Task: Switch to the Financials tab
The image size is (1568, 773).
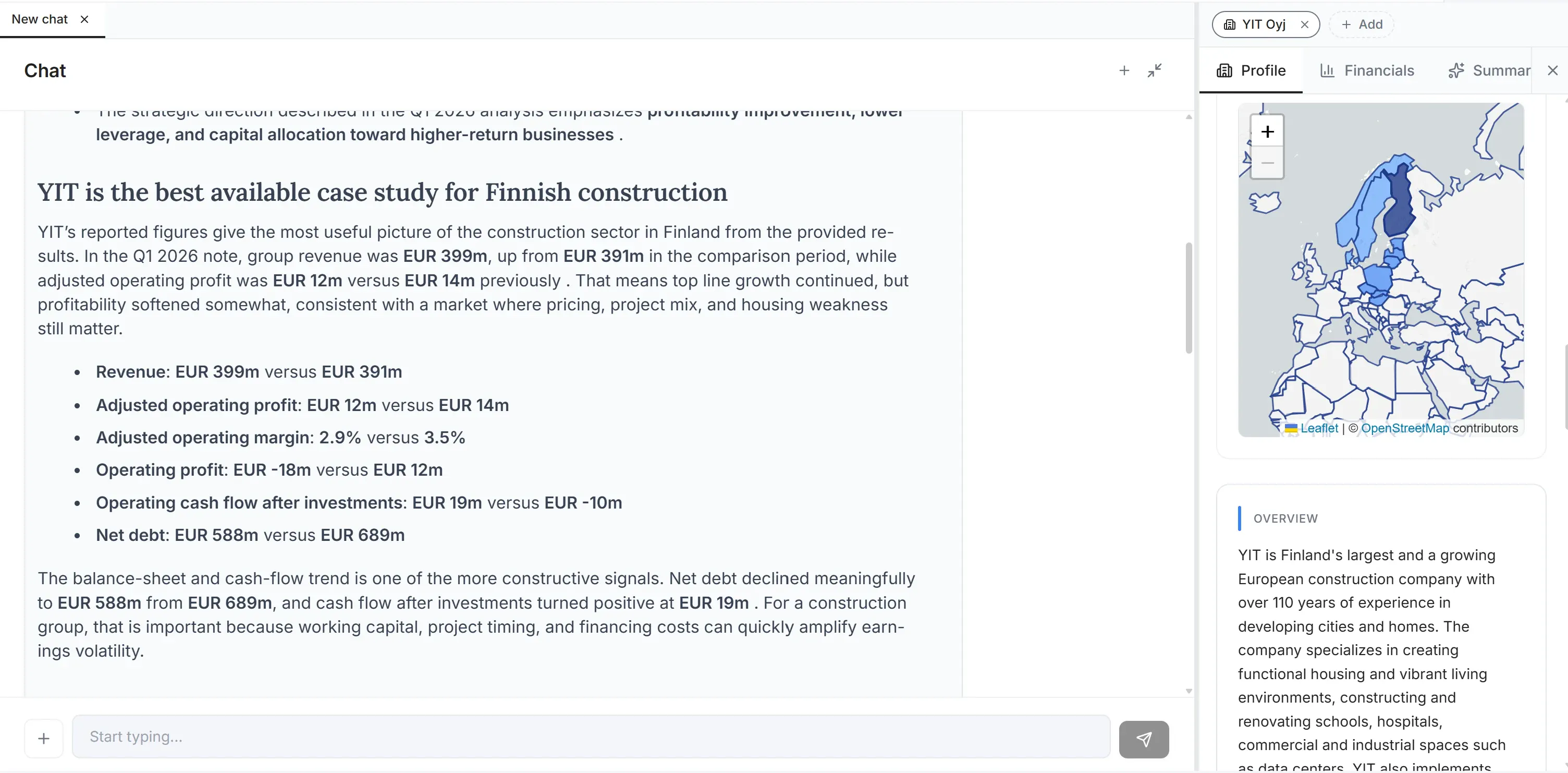Action: click(1367, 70)
